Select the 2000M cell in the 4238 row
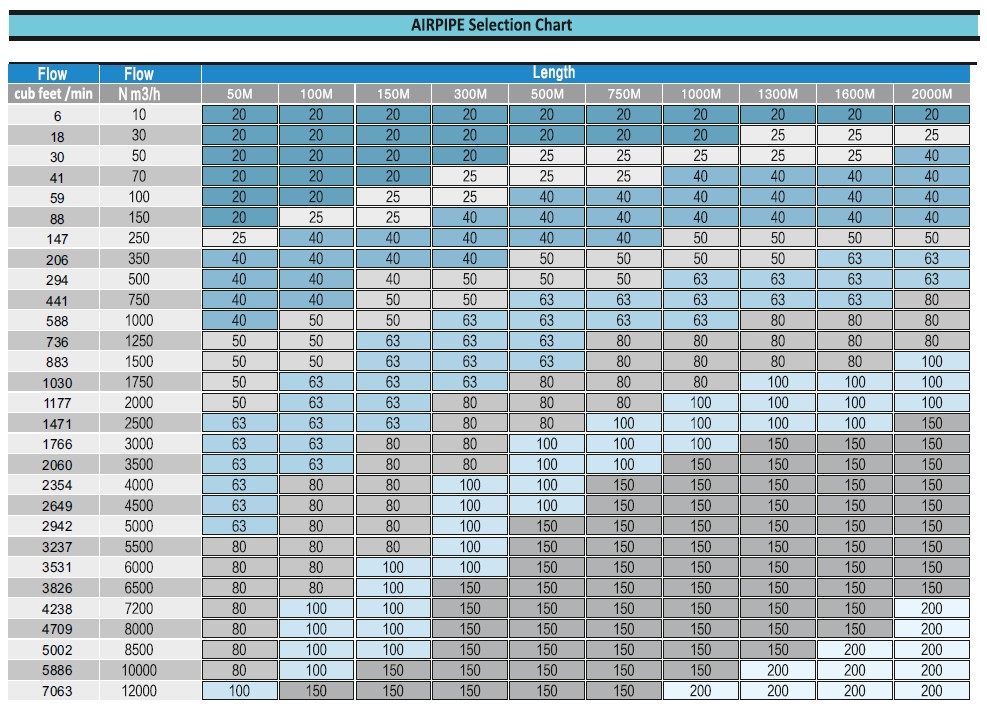 (x=932, y=608)
